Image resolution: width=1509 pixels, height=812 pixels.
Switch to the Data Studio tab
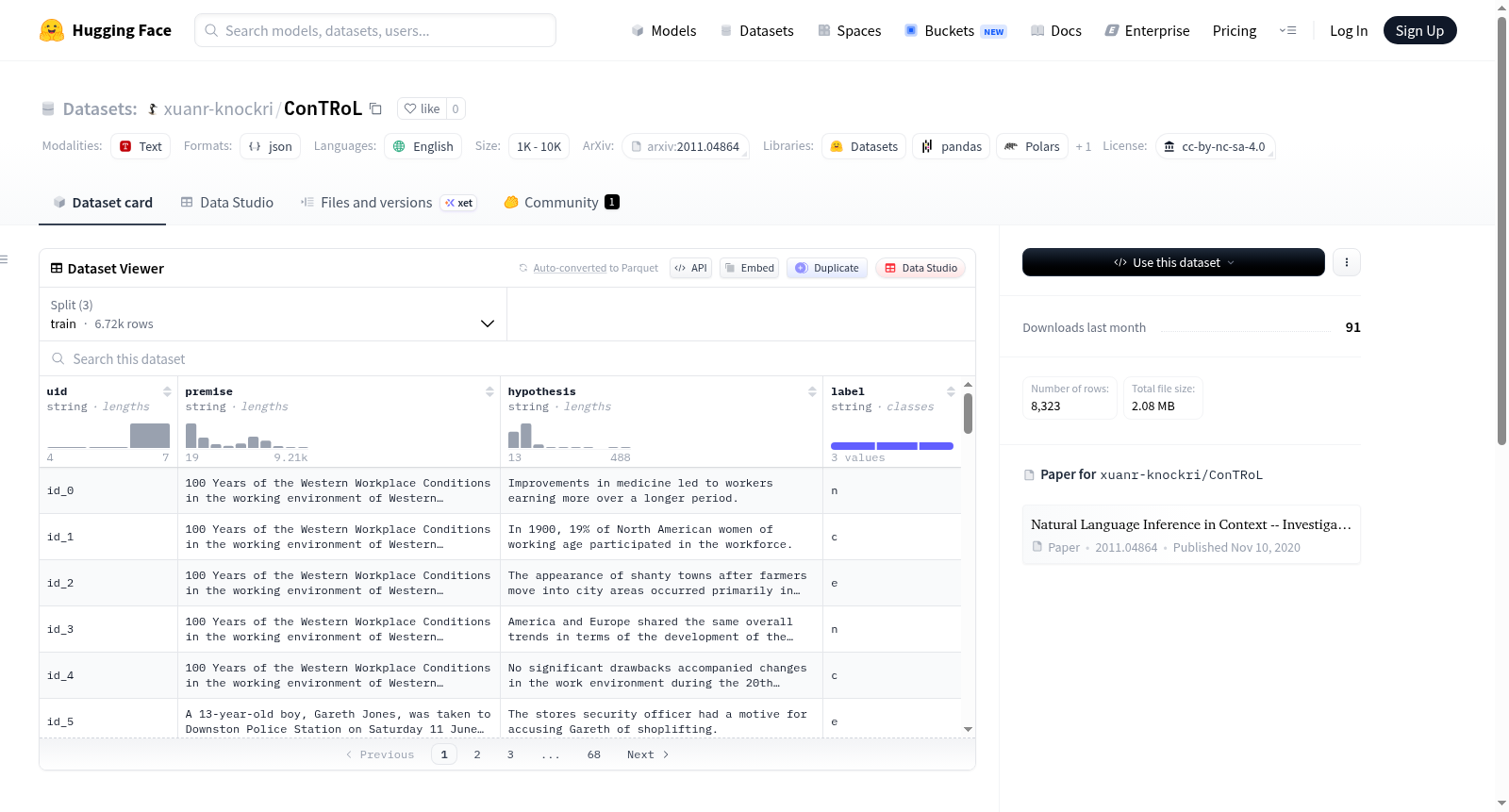point(227,203)
